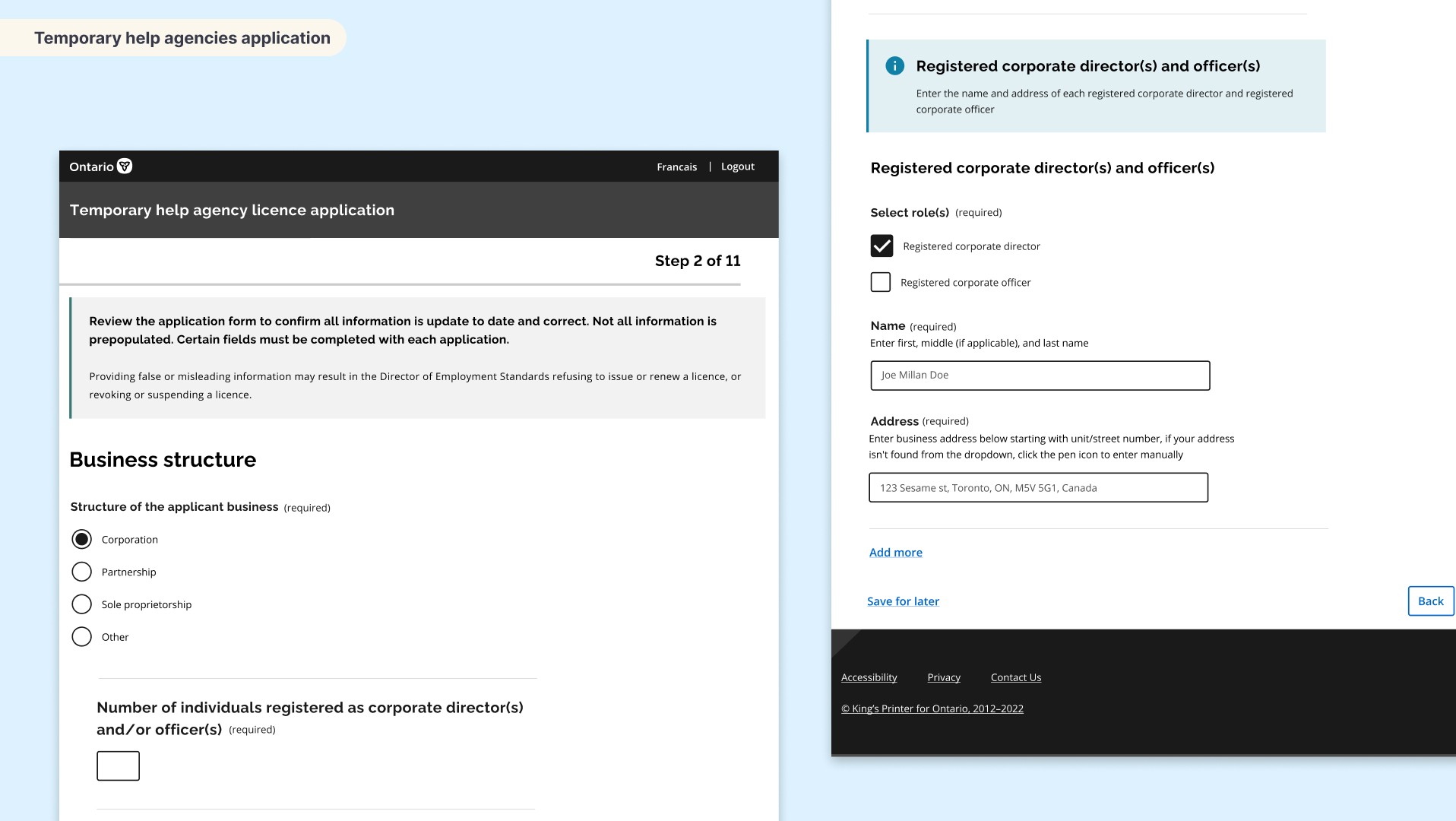
Task: Click the number of individuals input box
Action: coord(118,766)
